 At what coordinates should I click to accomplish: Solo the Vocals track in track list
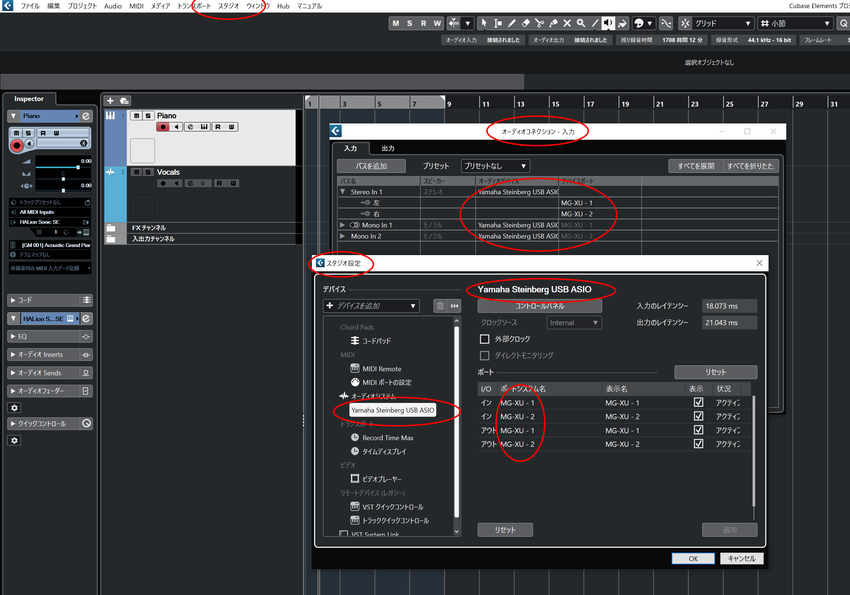coord(147,172)
